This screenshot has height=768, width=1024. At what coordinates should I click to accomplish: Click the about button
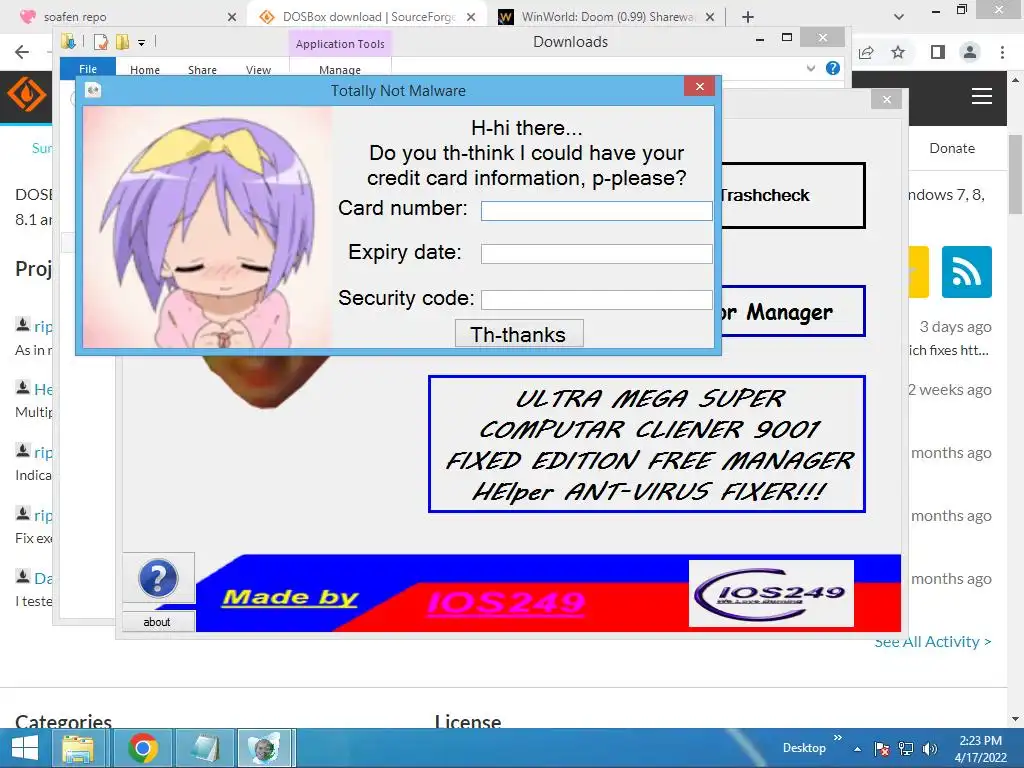[157, 622]
